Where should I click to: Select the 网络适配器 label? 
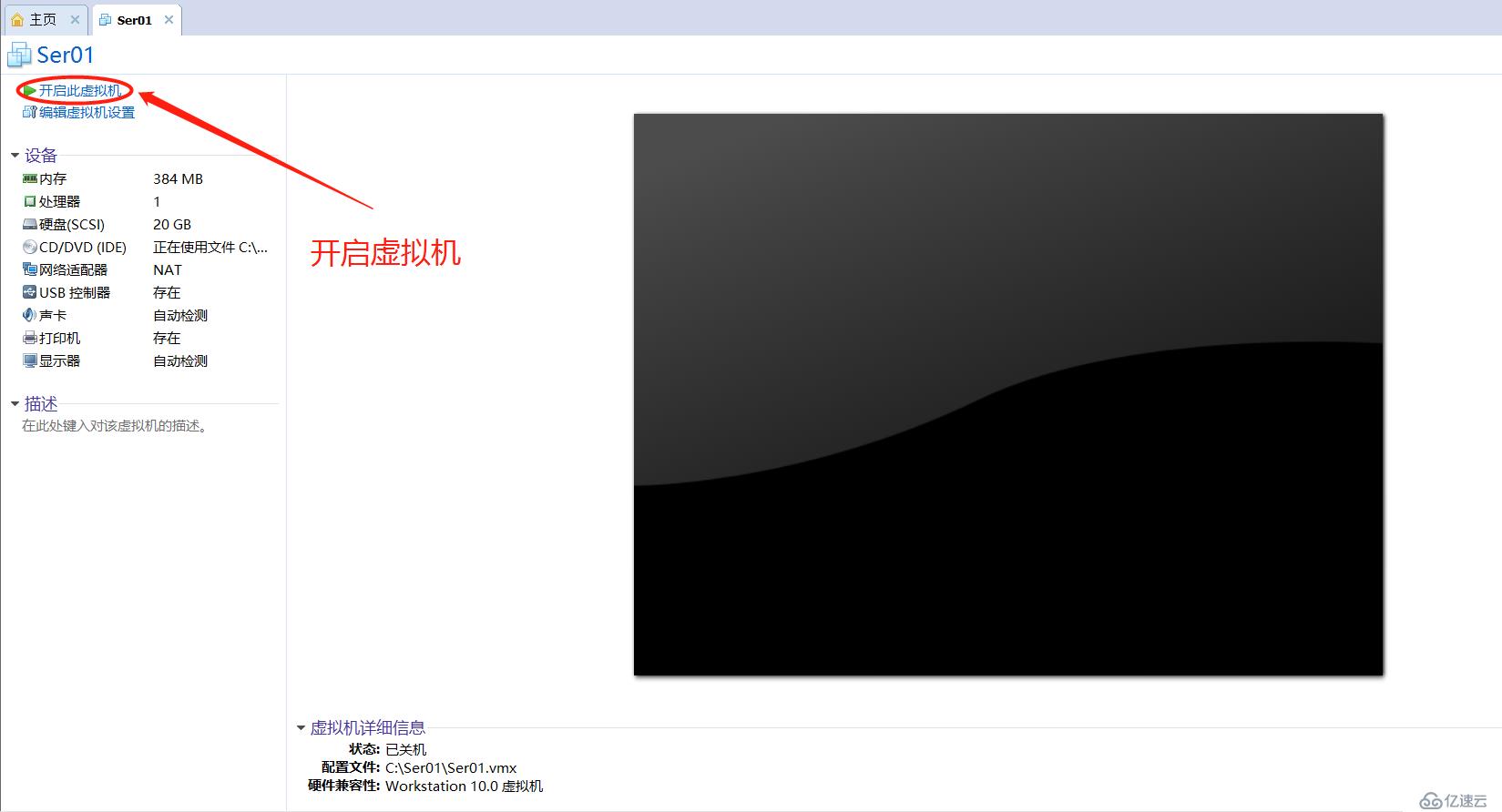pos(74,270)
